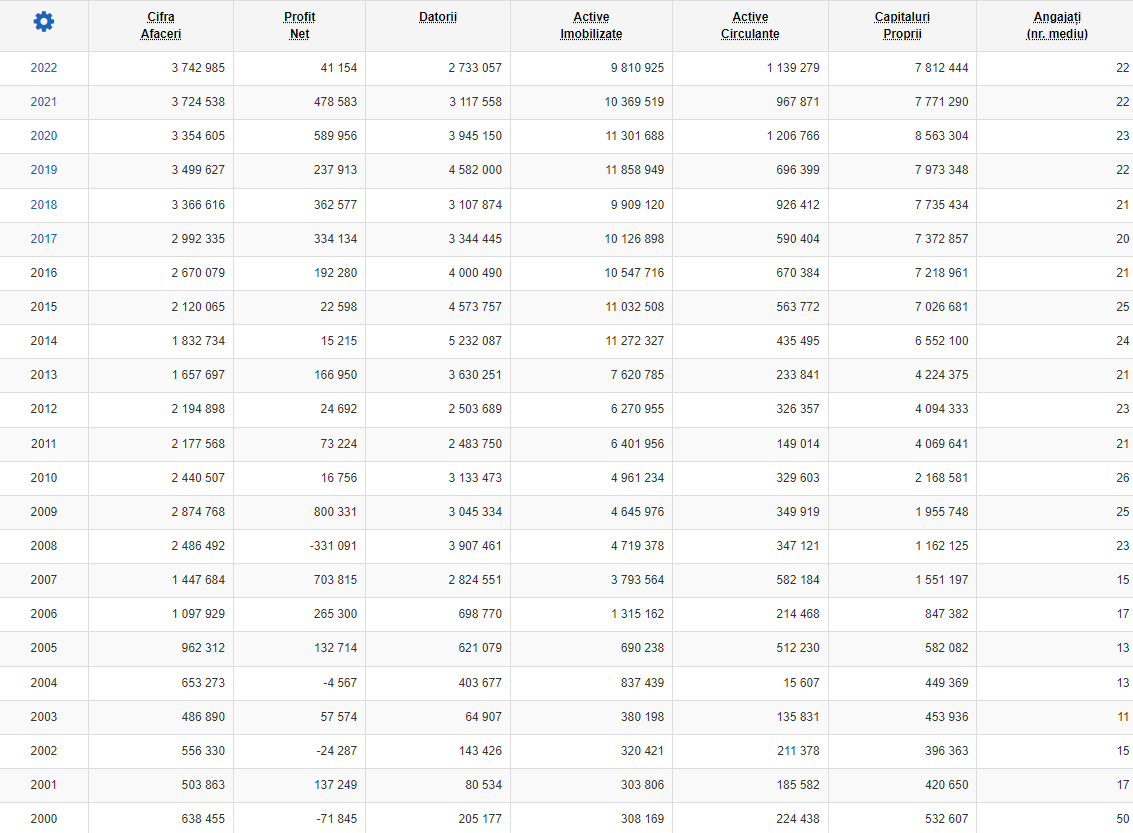Select the 2000 year cell
This screenshot has width=1133, height=833.
pos(43,819)
